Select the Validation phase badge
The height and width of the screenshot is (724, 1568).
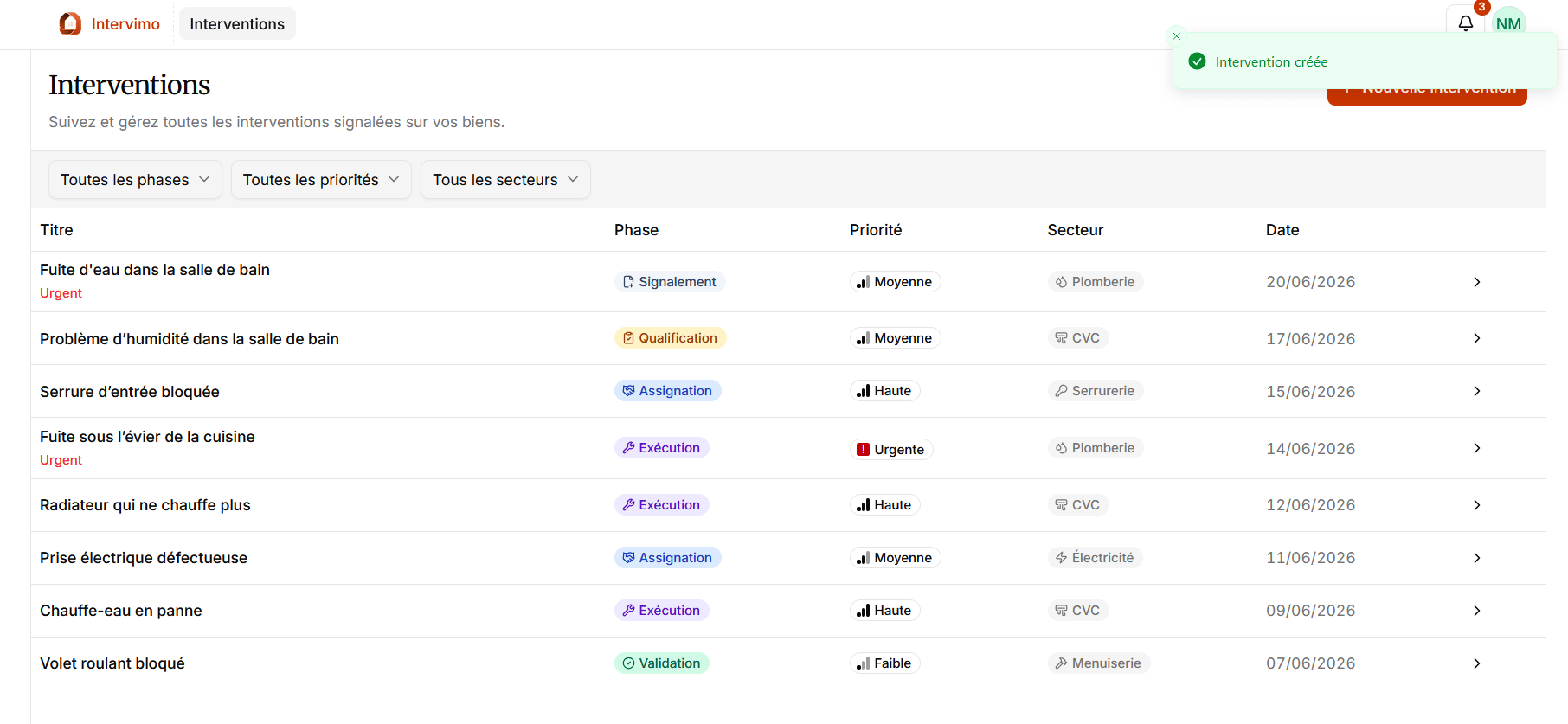click(661, 663)
